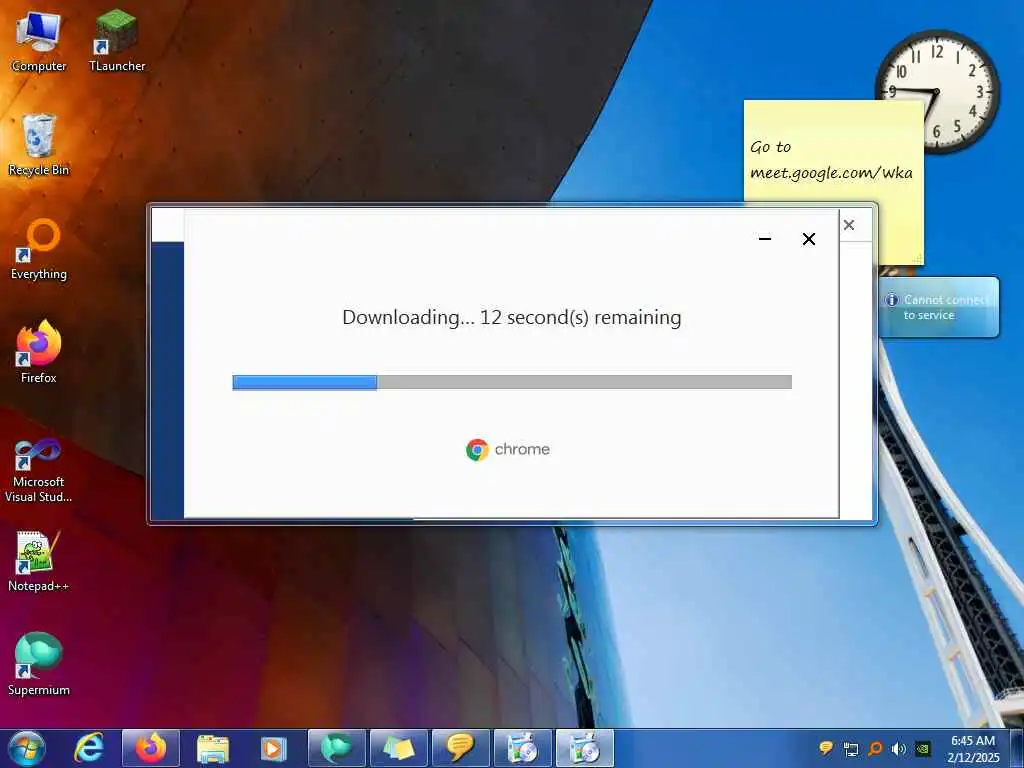Select the Supermium desktop shortcut
The height and width of the screenshot is (768, 1024).
point(39,664)
